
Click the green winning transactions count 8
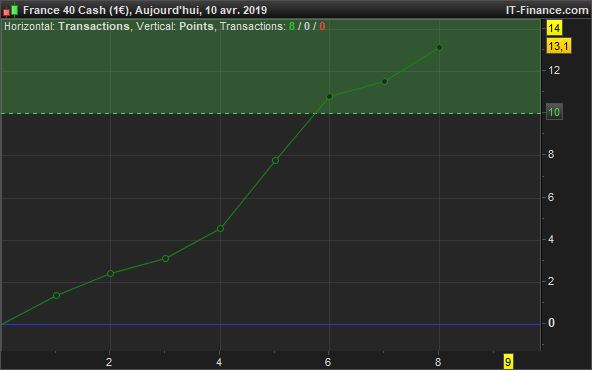coord(291,26)
